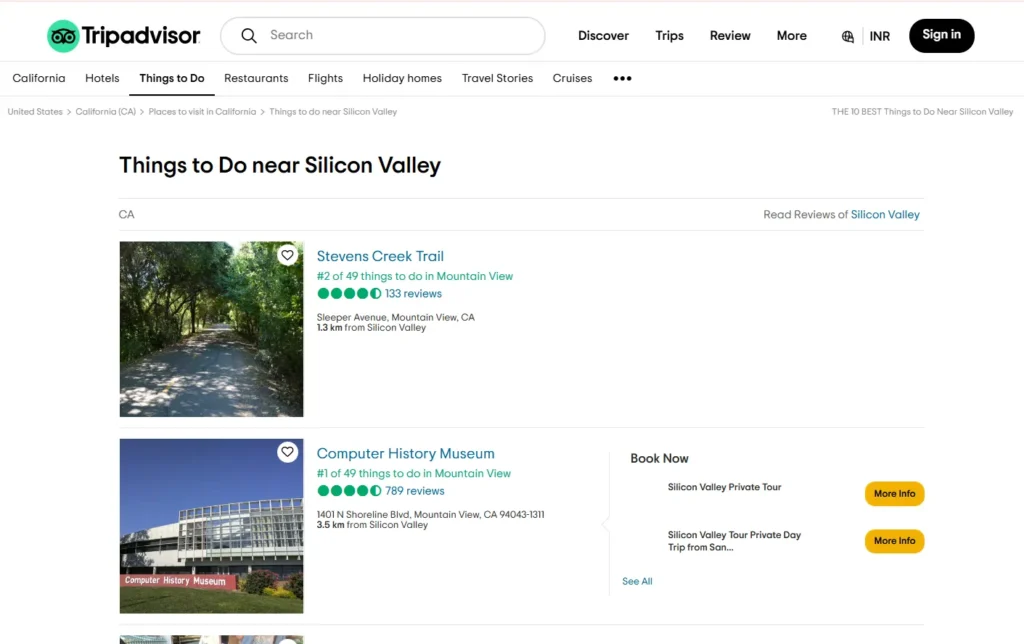The image size is (1024, 644).
Task: Click United States breadcrumb link
Action: (35, 112)
